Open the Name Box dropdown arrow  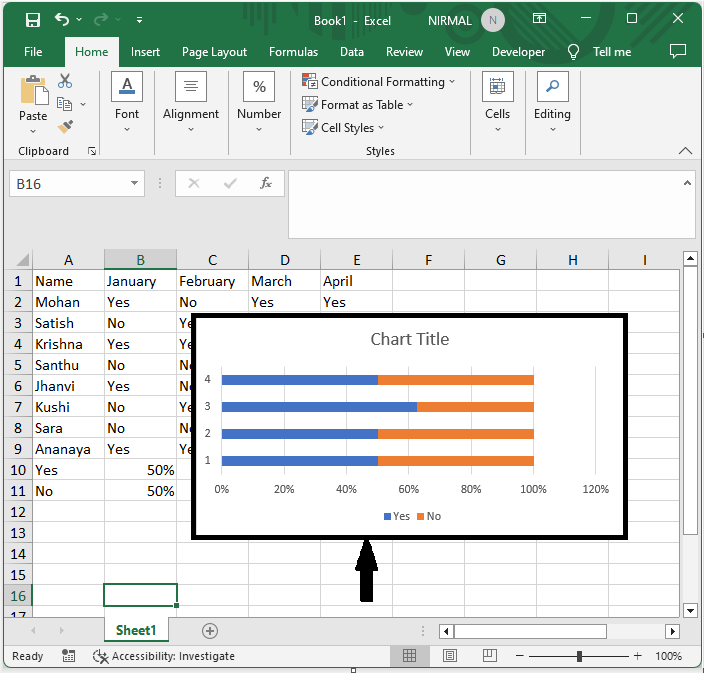pyautogui.click(x=134, y=183)
